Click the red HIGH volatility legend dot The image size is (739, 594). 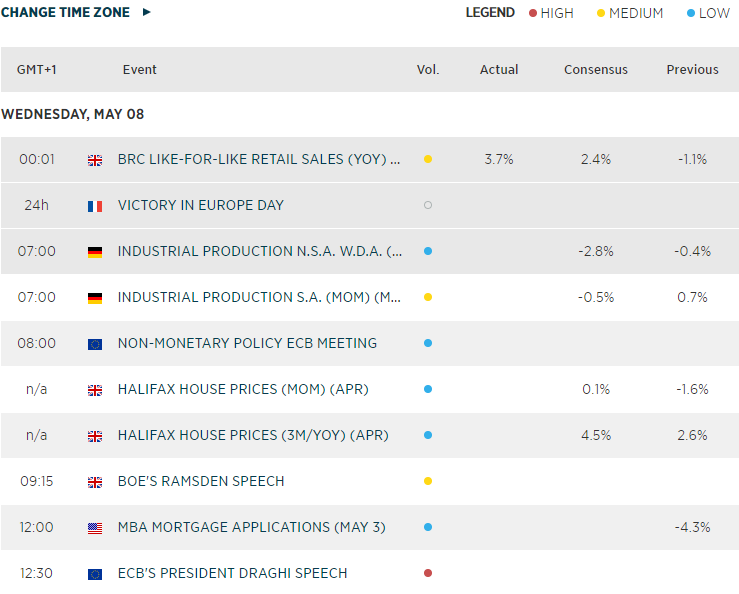pos(532,13)
